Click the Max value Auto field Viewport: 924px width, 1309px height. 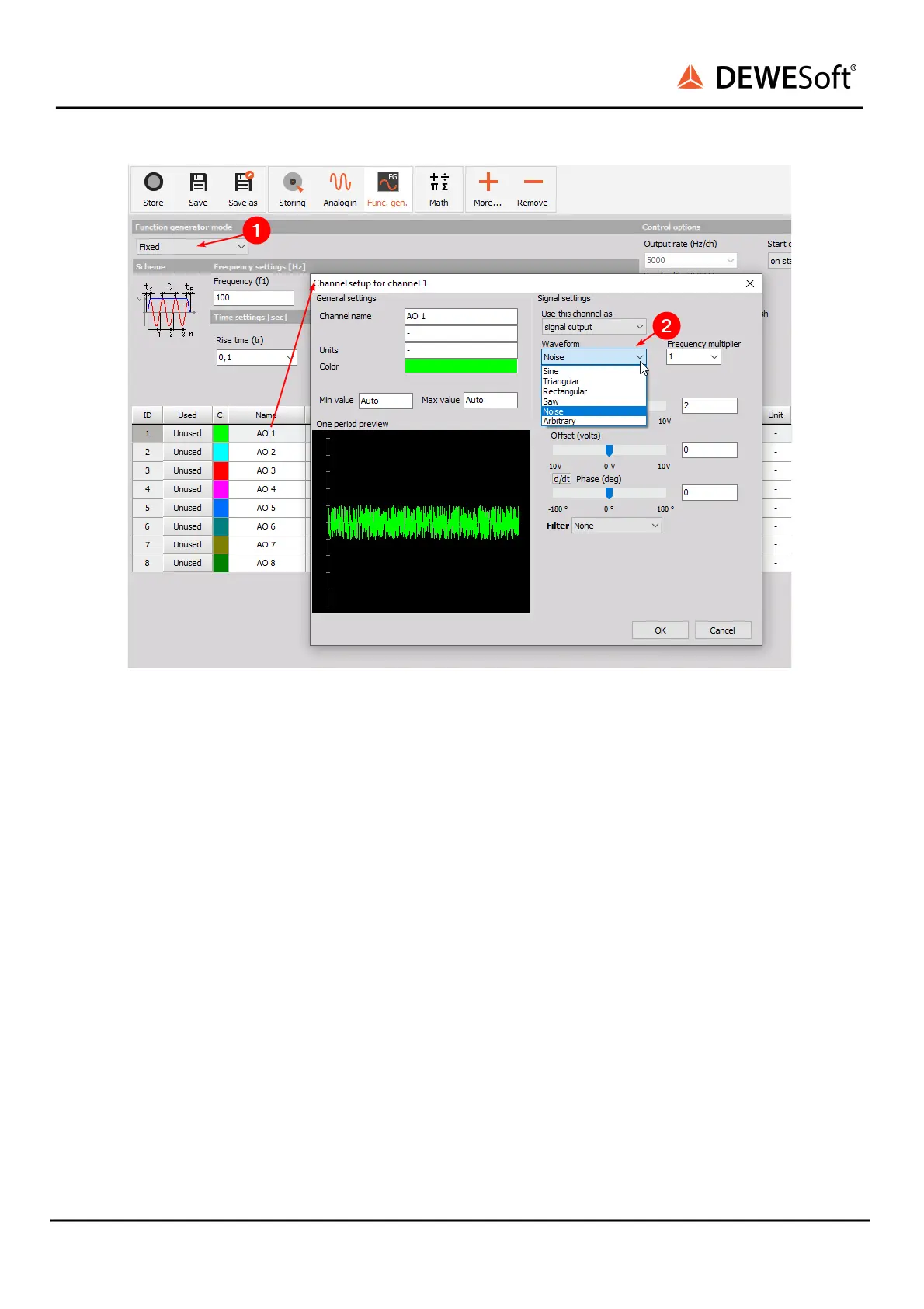pos(490,400)
